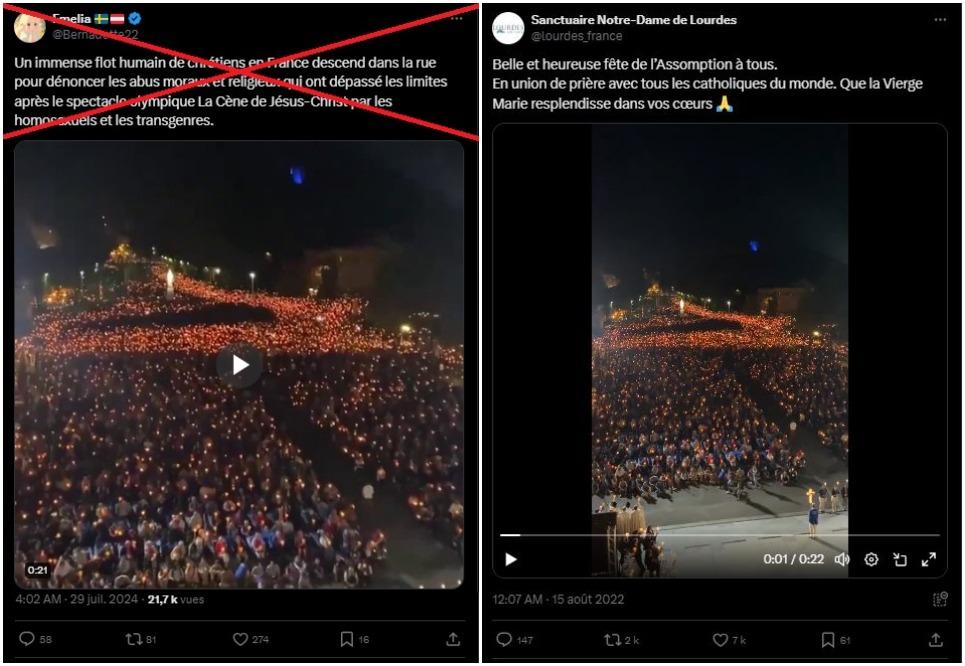The height and width of the screenshot is (666, 965).
Task: Reply to the Lourdes tweet (147)
Action: [x=515, y=640]
